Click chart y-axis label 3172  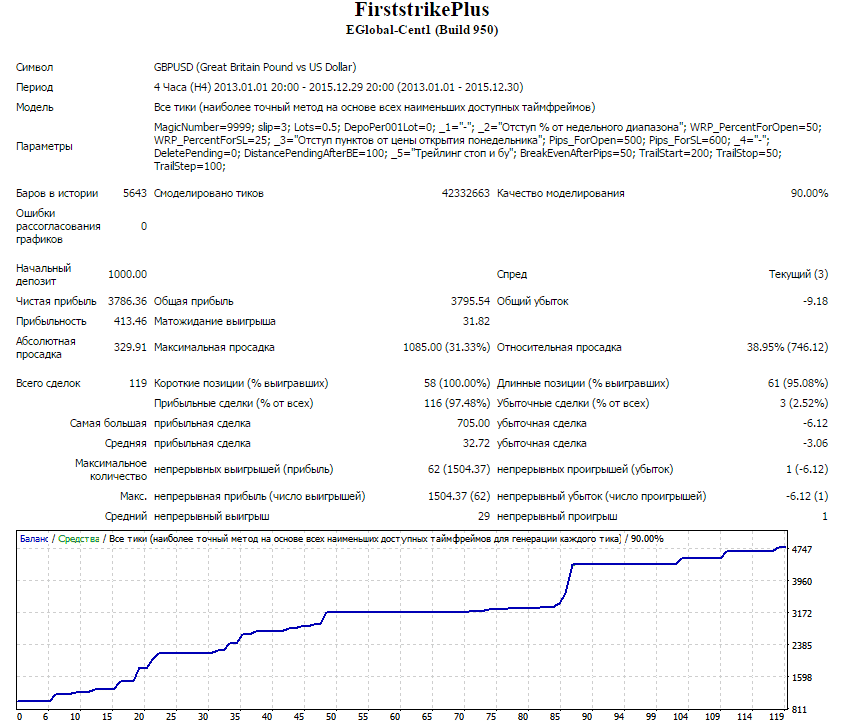pos(802,613)
